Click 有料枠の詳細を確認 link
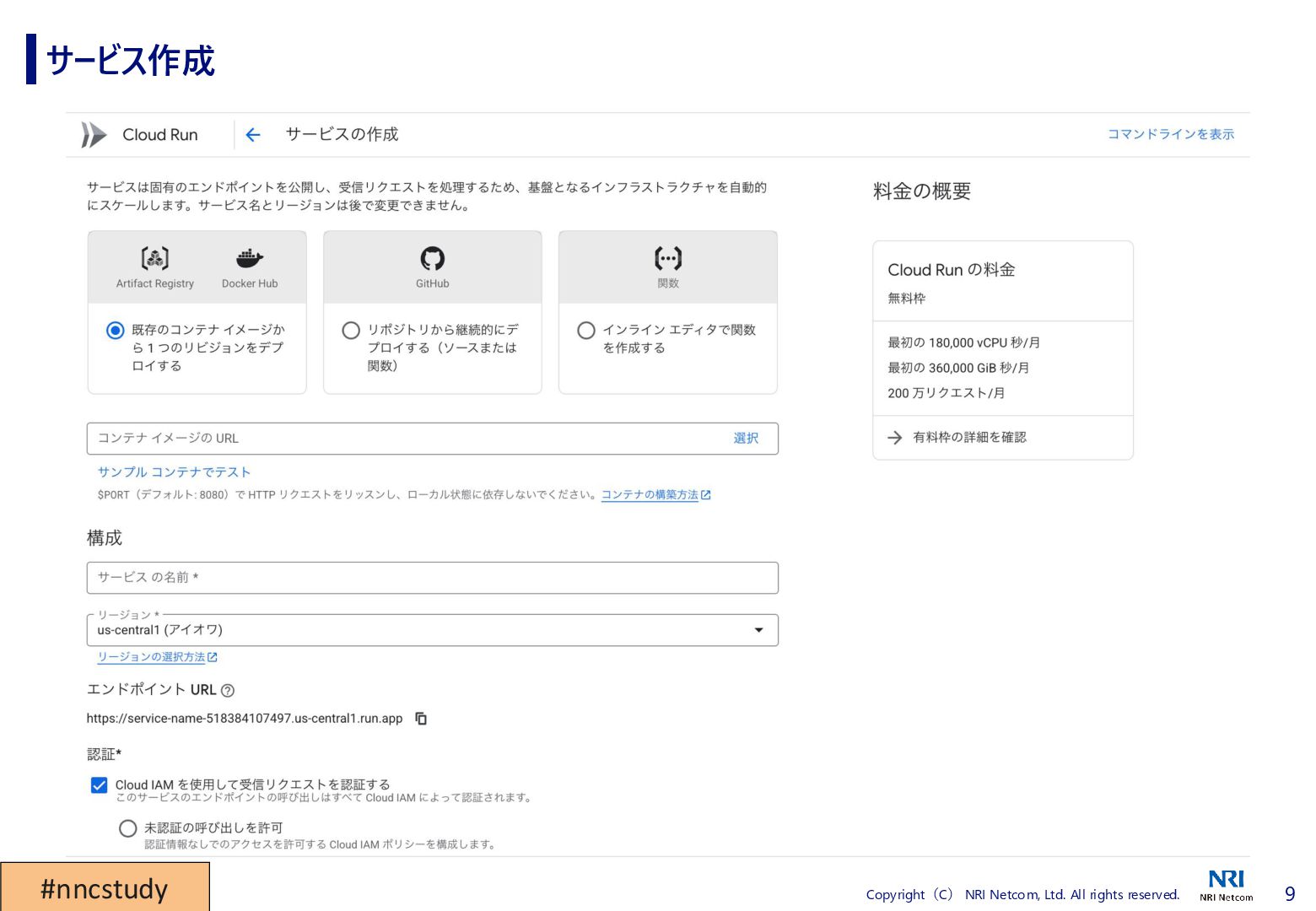This screenshot has height=911, width=1316. pyautogui.click(x=969, y=438)
